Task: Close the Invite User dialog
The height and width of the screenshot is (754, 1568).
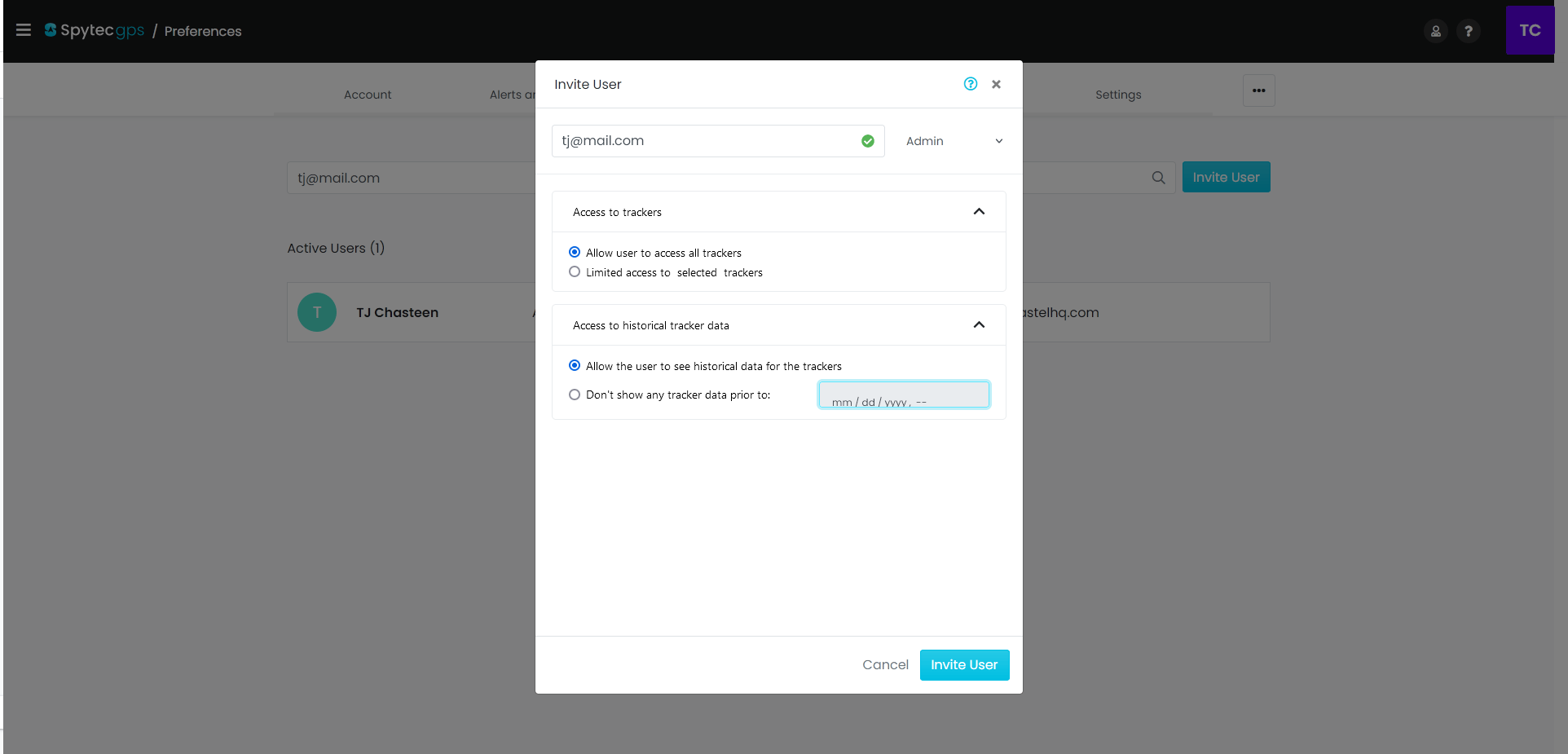Action: click(x=996, y=84)
